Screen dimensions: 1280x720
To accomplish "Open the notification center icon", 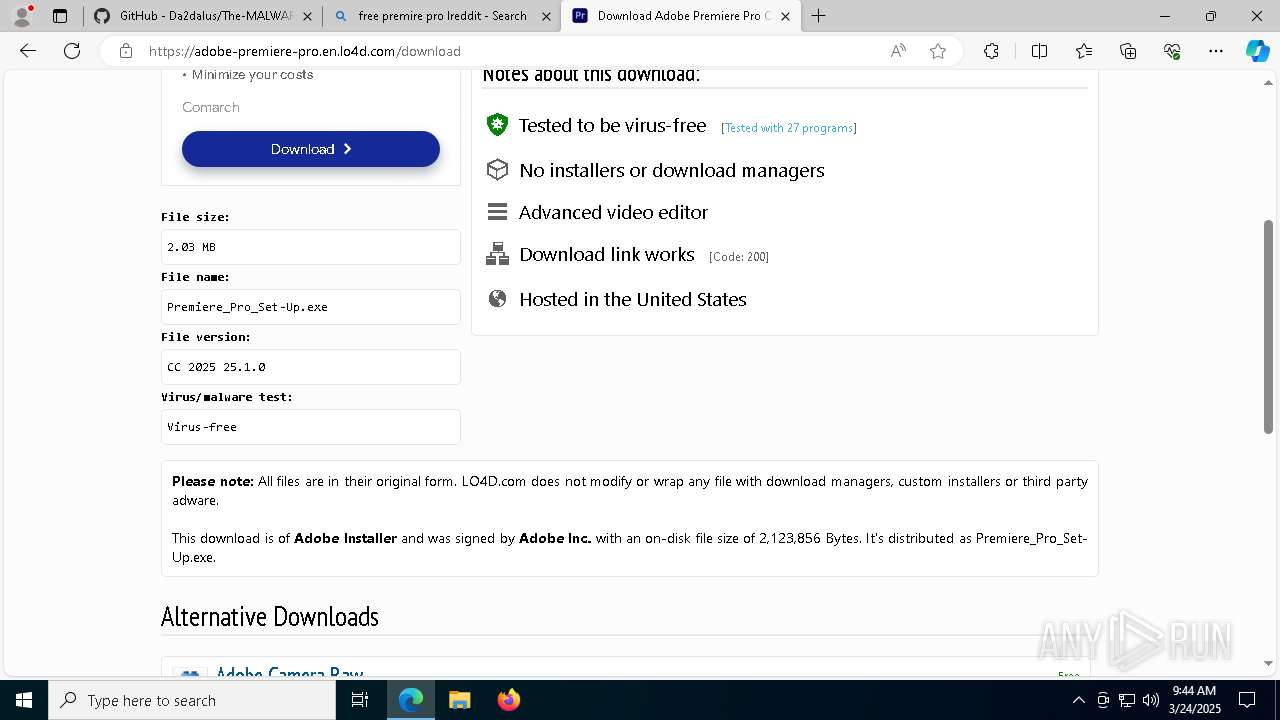I will 1247,700.
